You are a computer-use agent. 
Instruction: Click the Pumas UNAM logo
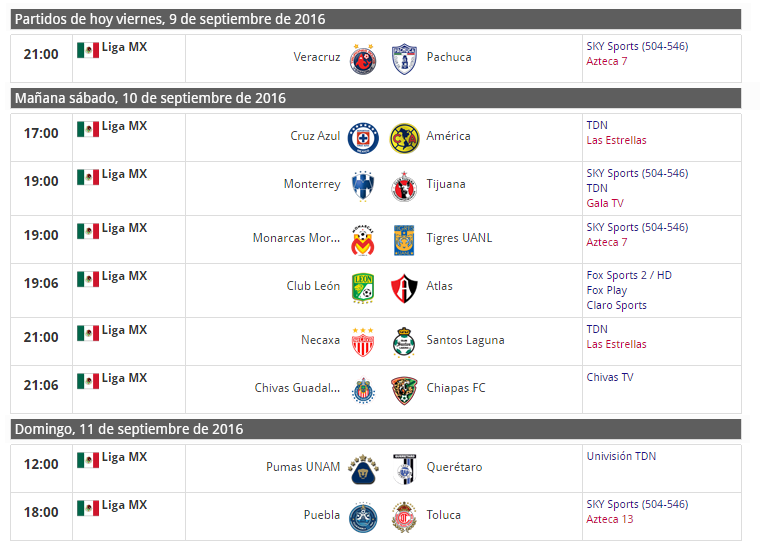click(x=363, y=469)
